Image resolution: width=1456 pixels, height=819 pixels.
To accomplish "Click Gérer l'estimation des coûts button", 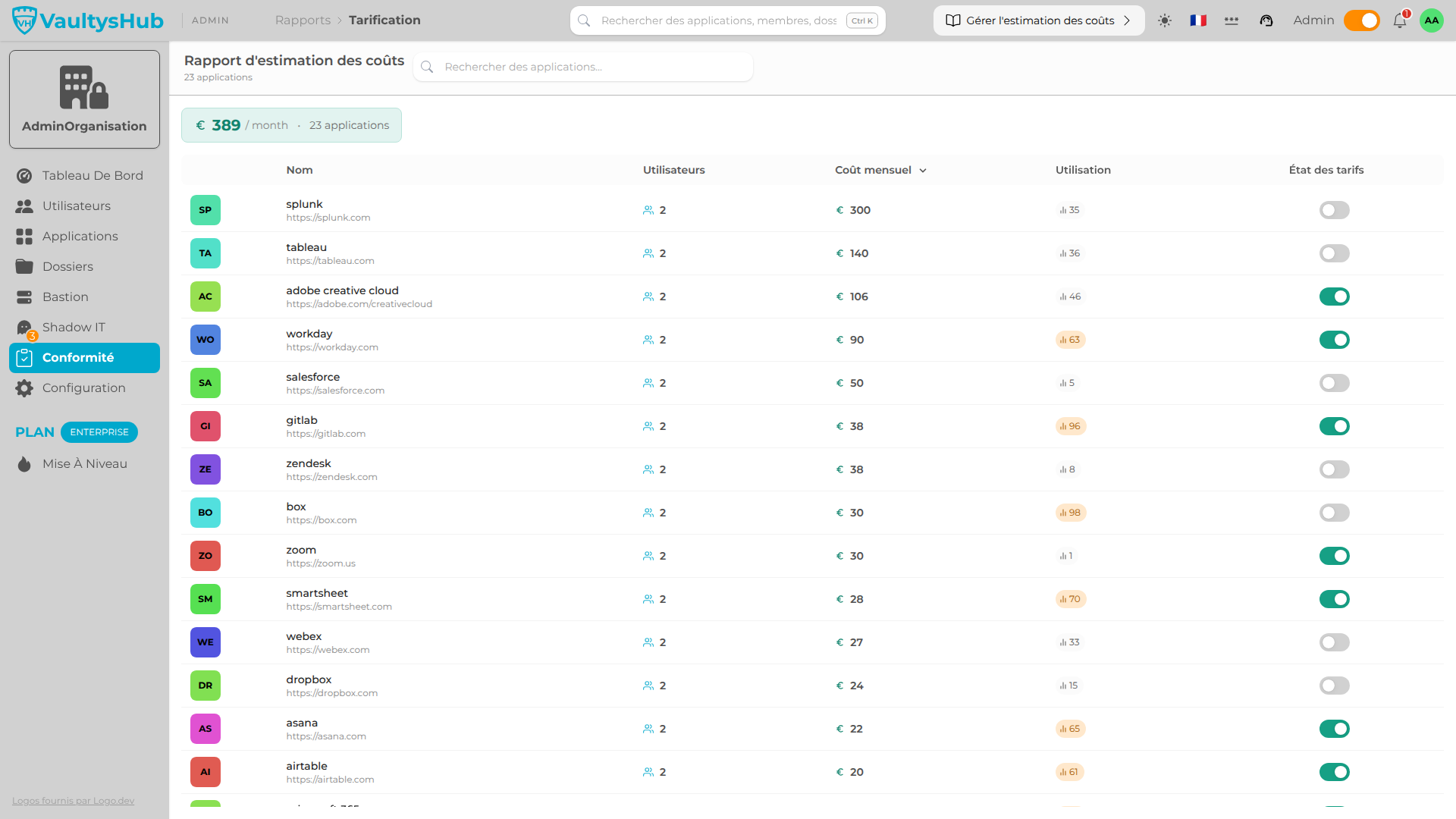I will [1039, 20].
